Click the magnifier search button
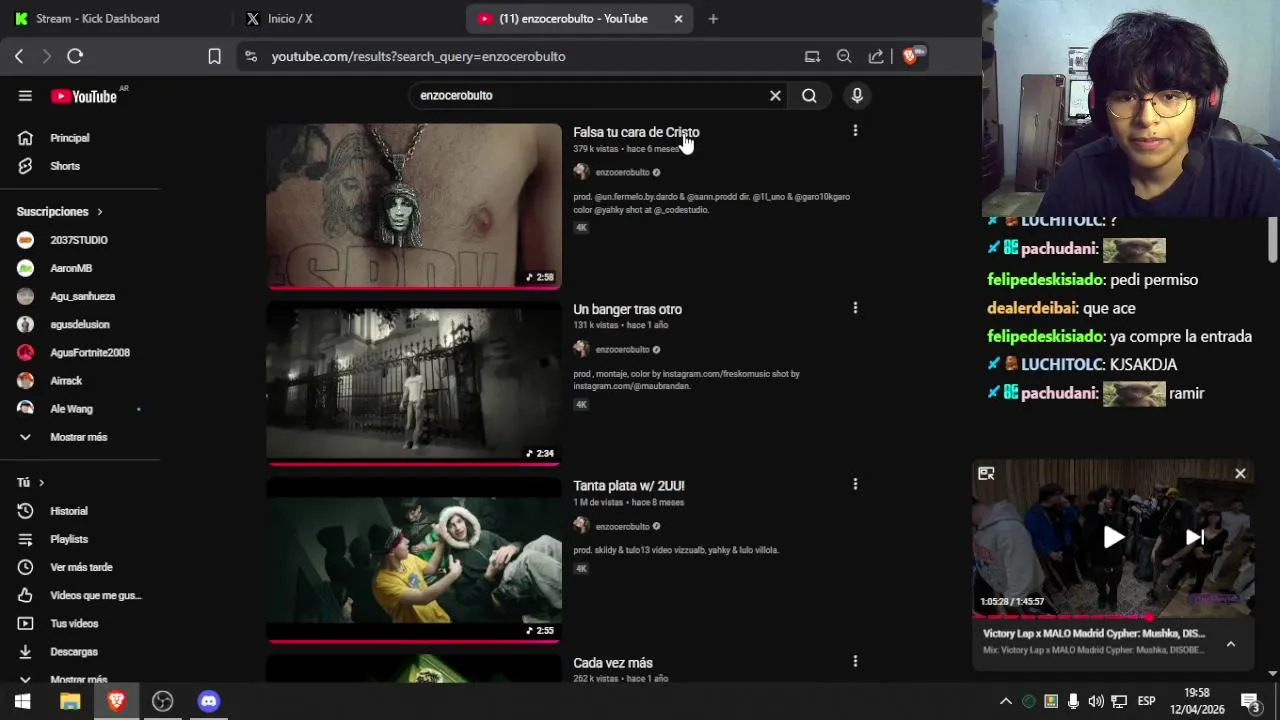Image resolution: width=1280 pixels, height=720 pixels. click(809, 96)
